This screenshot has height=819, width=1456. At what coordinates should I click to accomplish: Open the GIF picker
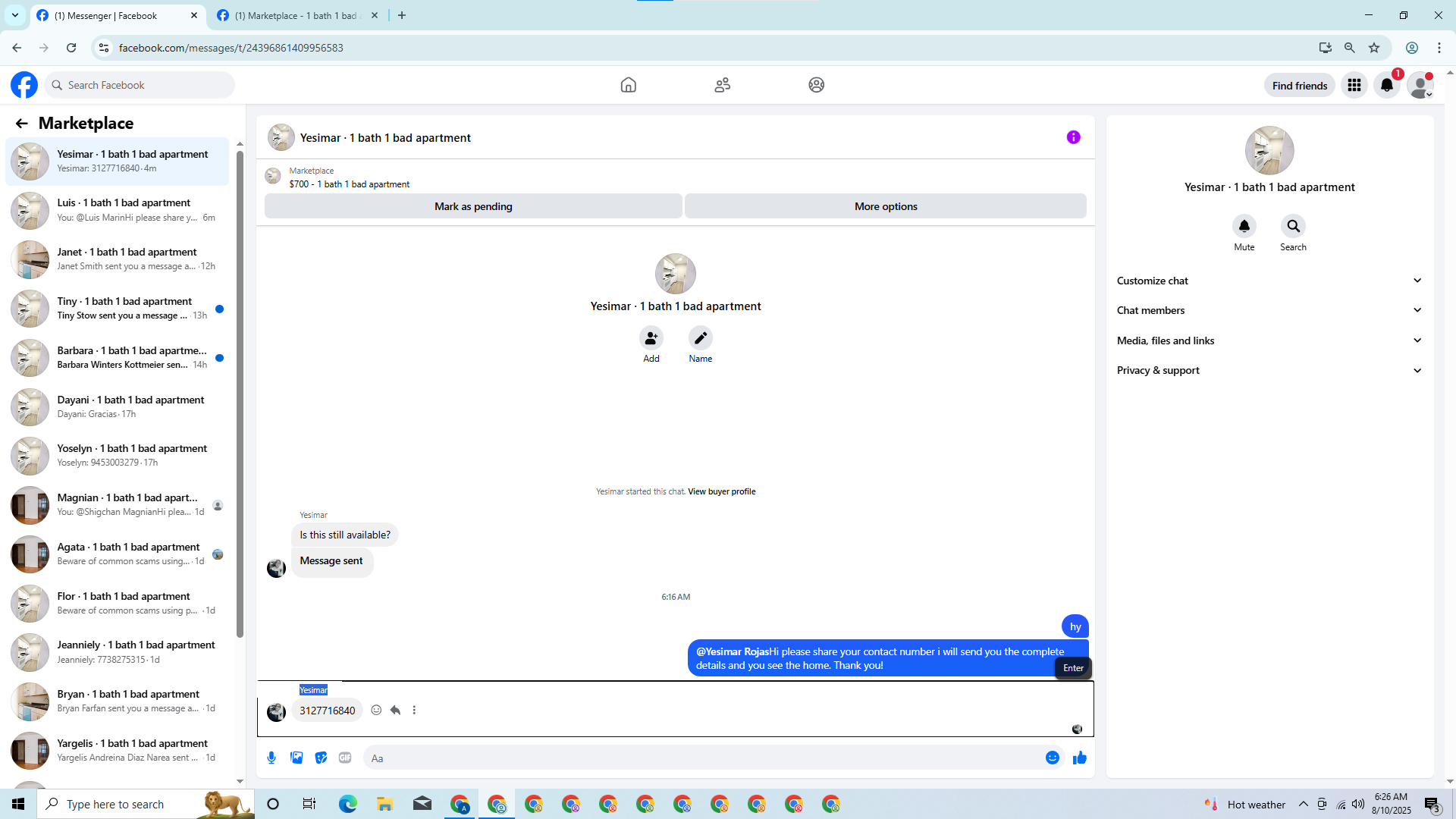coord(345,758)
